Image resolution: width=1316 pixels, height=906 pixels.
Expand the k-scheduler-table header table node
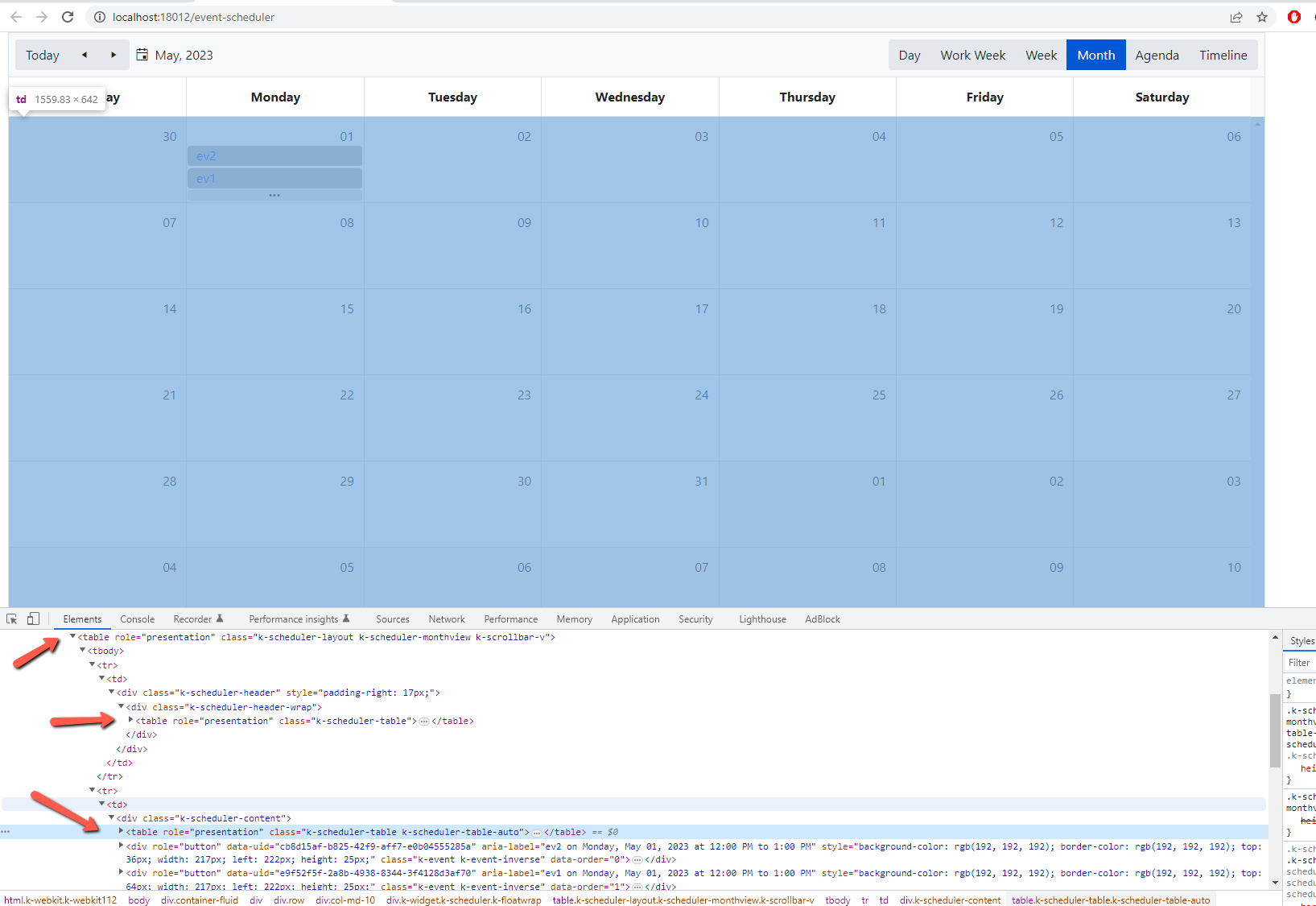coord(130,721)
